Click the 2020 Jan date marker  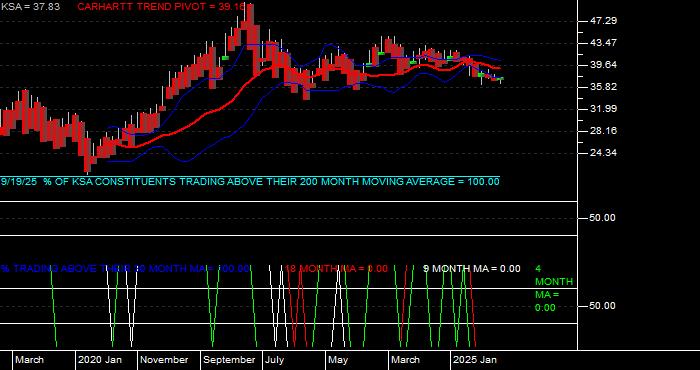coord(100,360)
